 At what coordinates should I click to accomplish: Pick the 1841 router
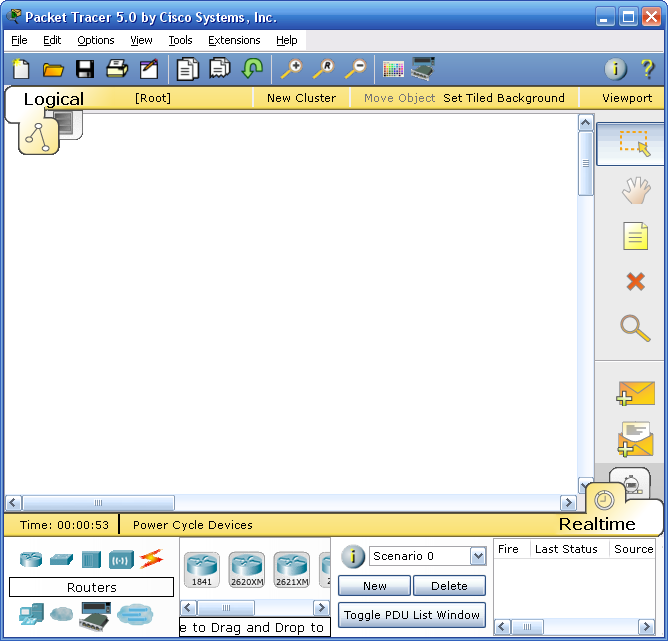click(202, 569)
